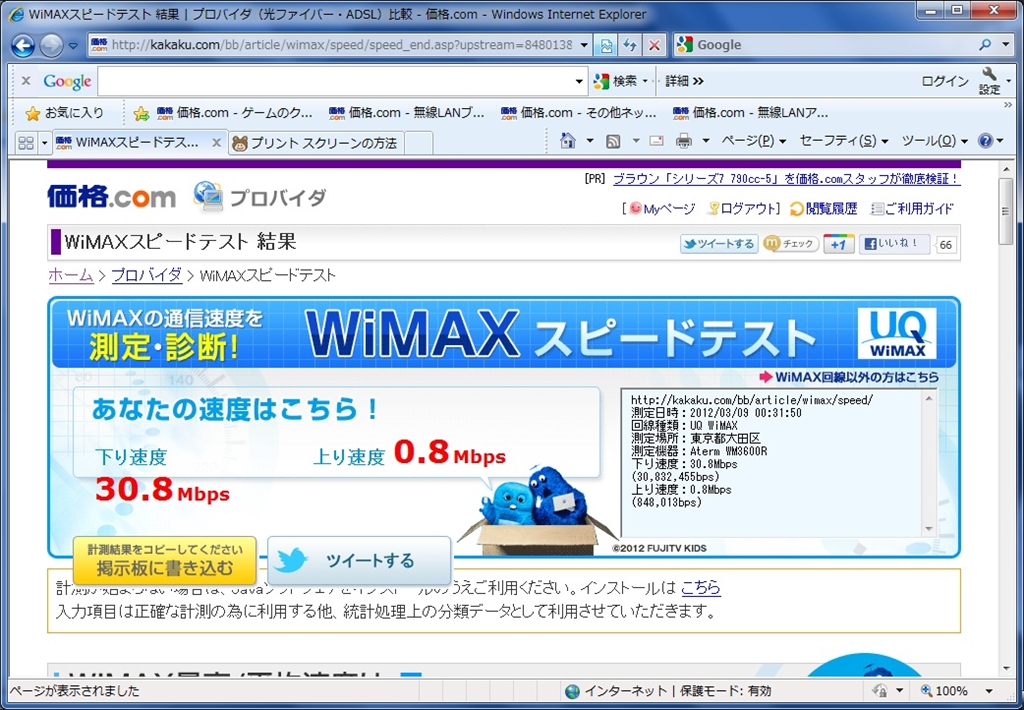
Task: Open the Quick Tabs grid icon
Action: (25, 143)
